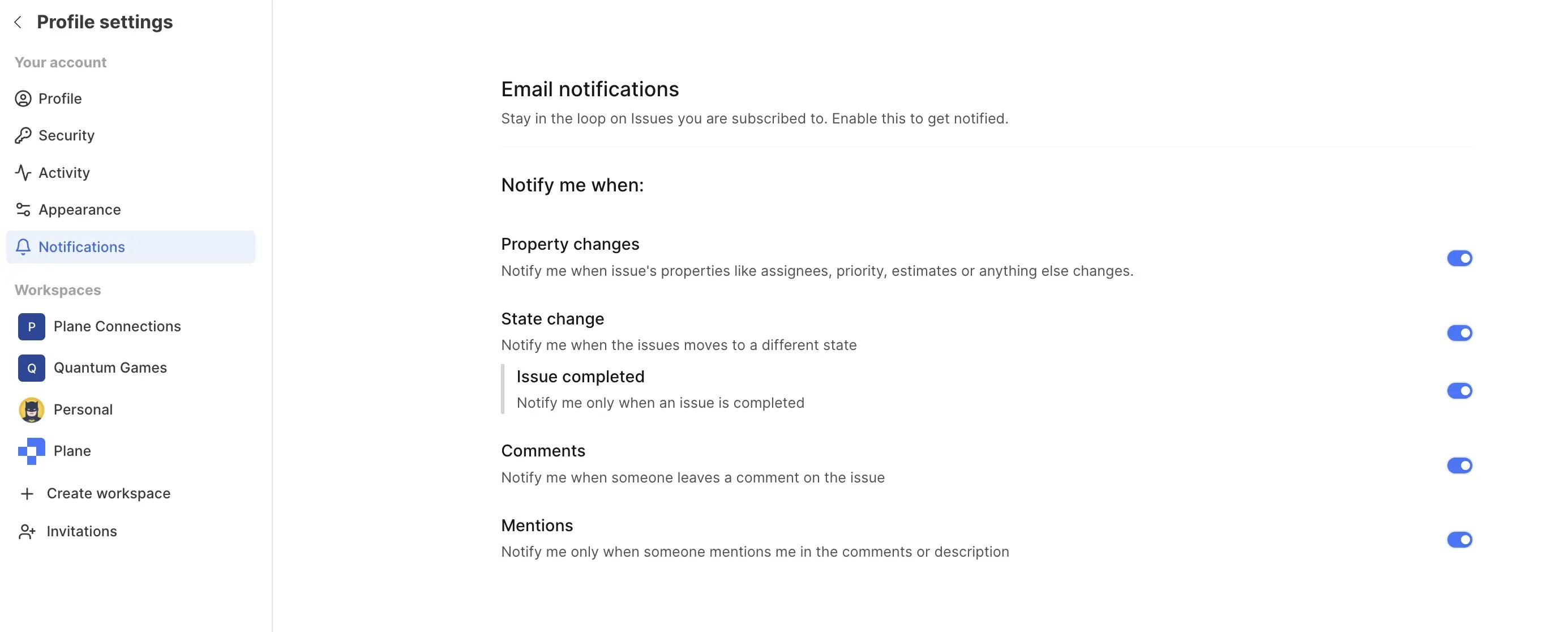This screenshot has height=632, width=1568.
Task: Click the Activity waveform icon
Action: [23, 172]
